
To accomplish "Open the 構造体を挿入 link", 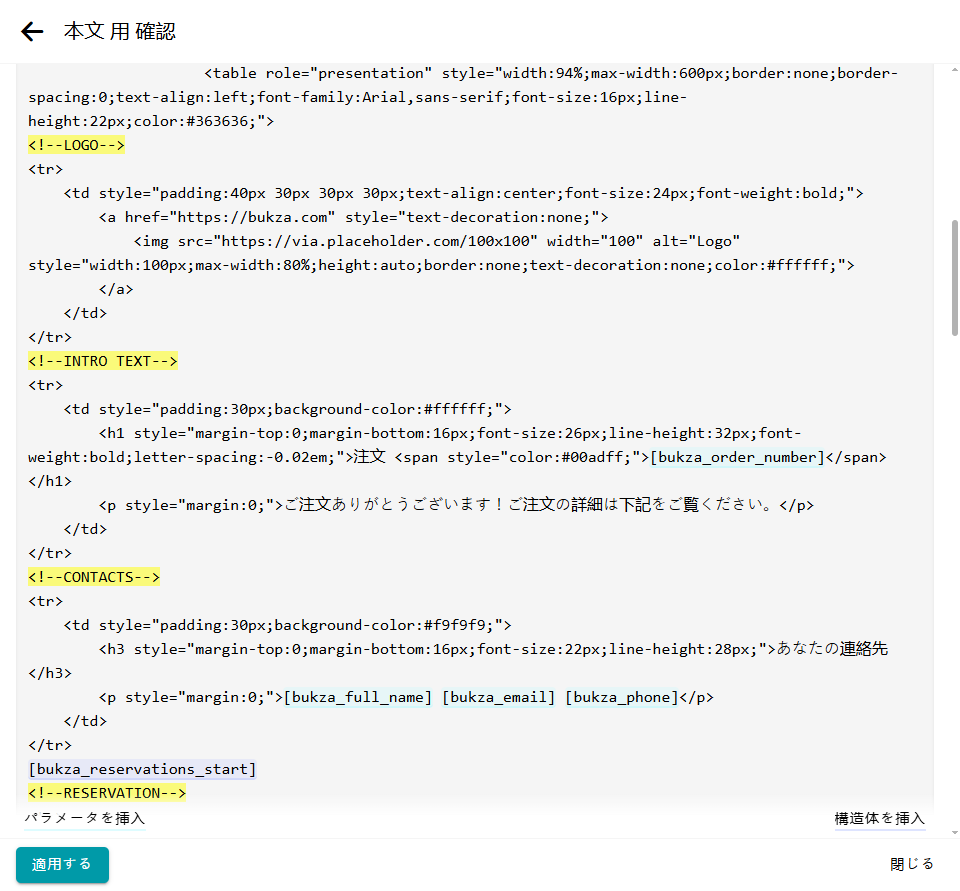I will 879,818.
